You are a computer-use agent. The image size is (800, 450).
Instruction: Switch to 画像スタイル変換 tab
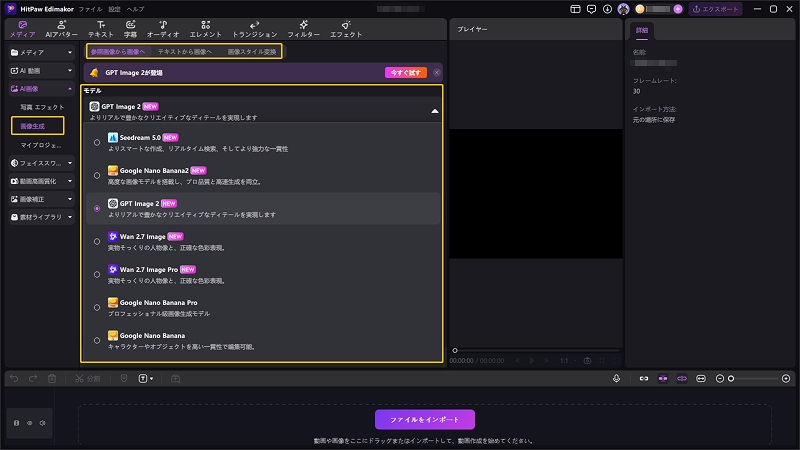tap(252, 52)
